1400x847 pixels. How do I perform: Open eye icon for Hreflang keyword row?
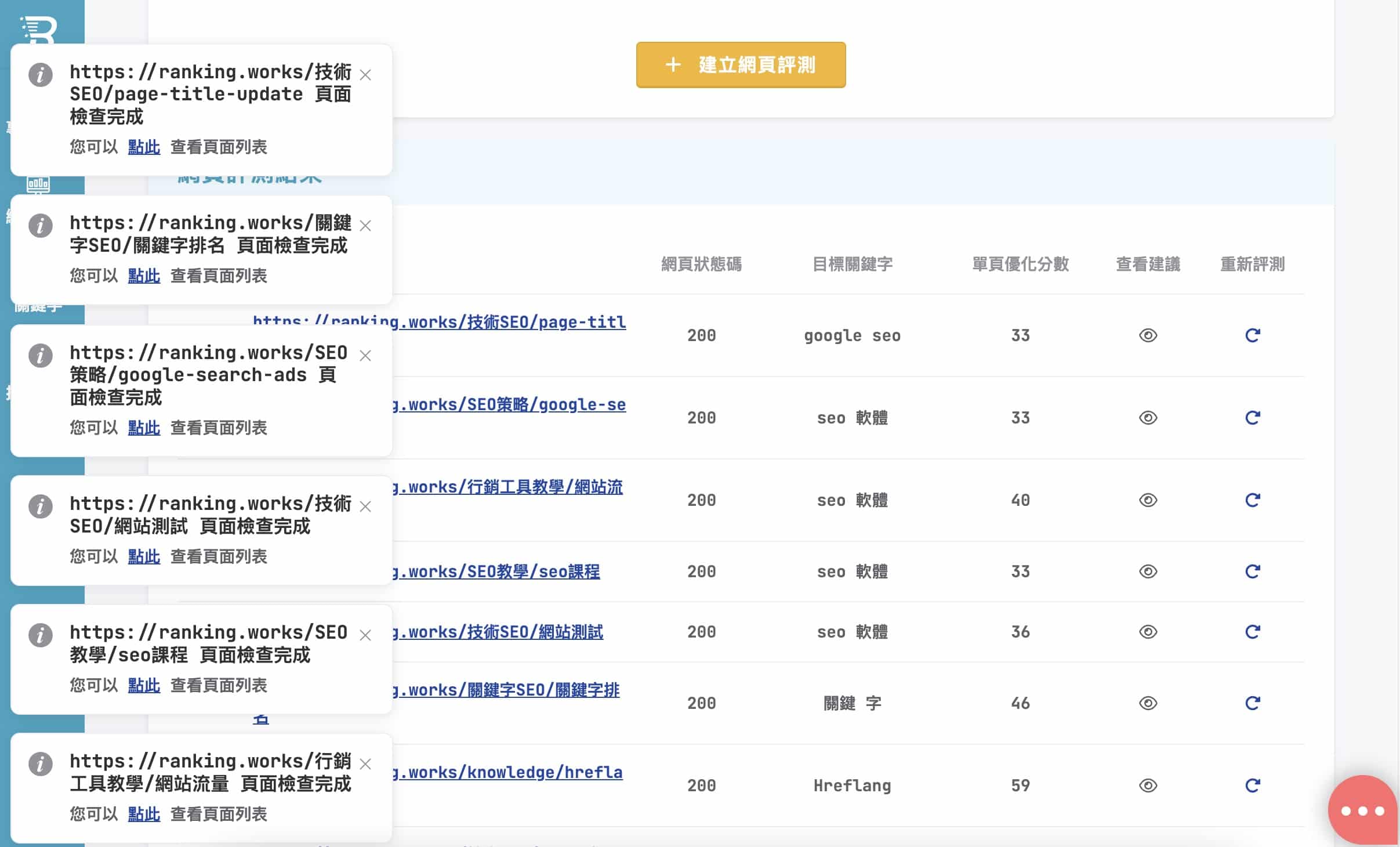tap(1148, 786)
